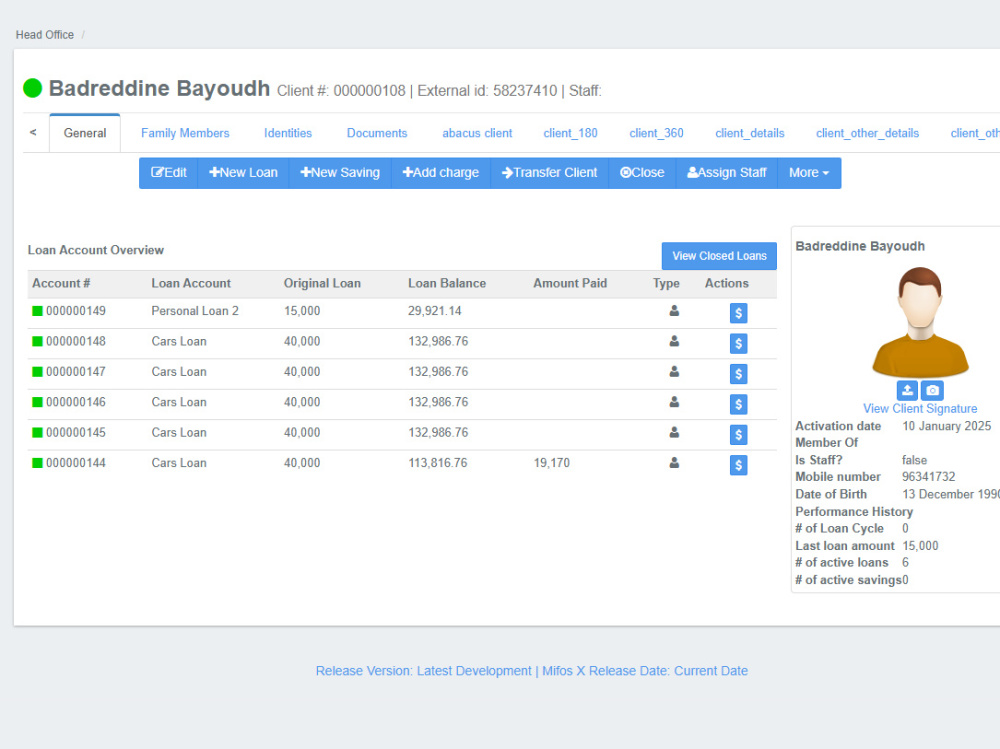The height and width of the screenshot is (749, 1000).
Task: Click the Close client button
Action: (642, 173)
